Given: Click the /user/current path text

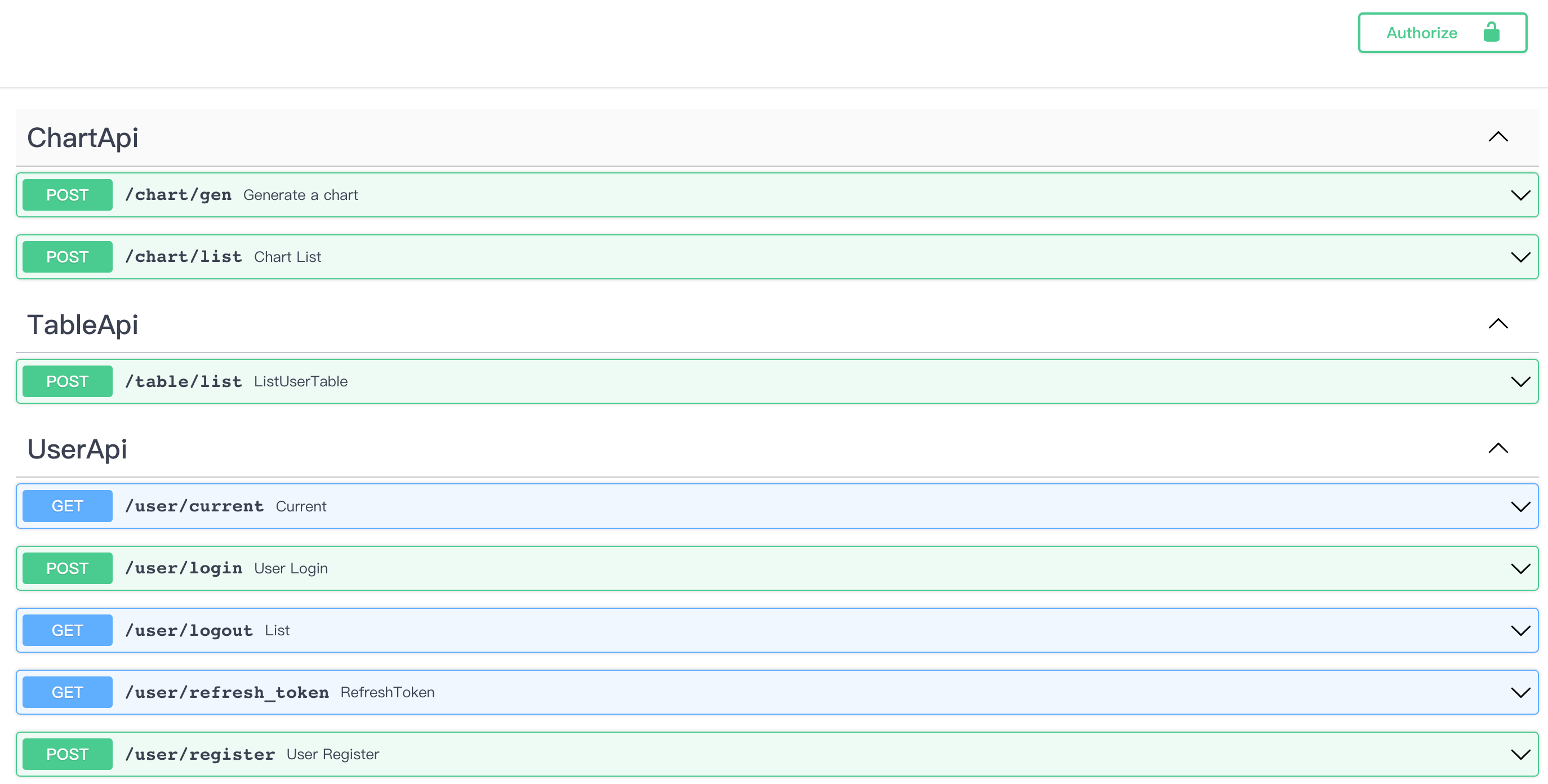Looking at the screenshot, I should (x=195, y=506).
